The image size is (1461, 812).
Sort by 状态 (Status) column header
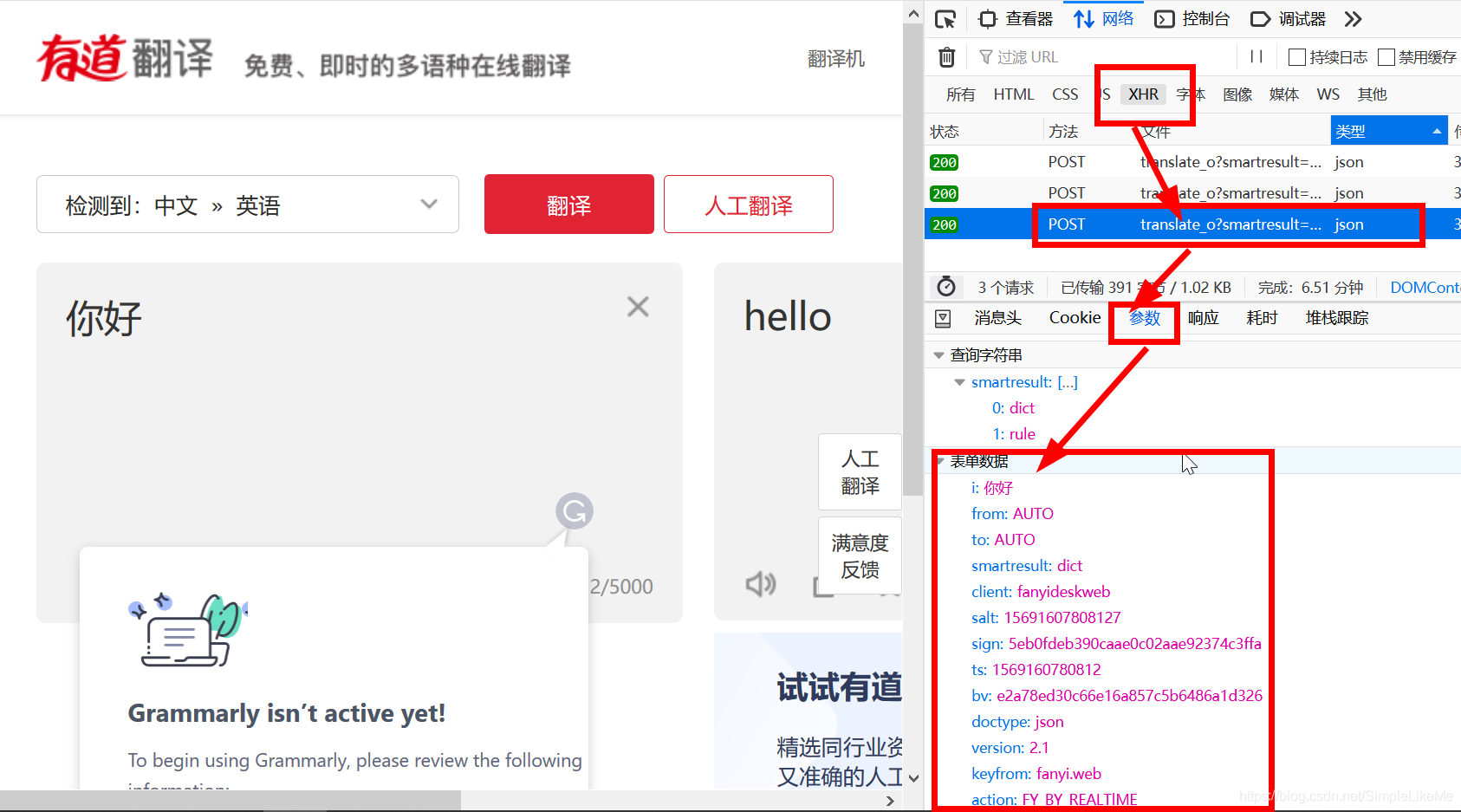984,132
